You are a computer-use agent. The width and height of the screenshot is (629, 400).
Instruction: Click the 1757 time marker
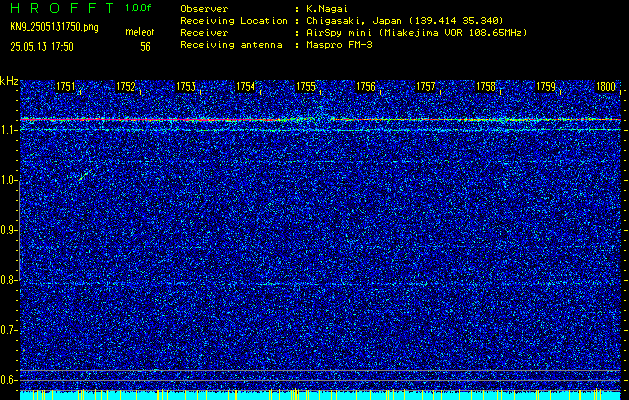(x=426, y=86)
